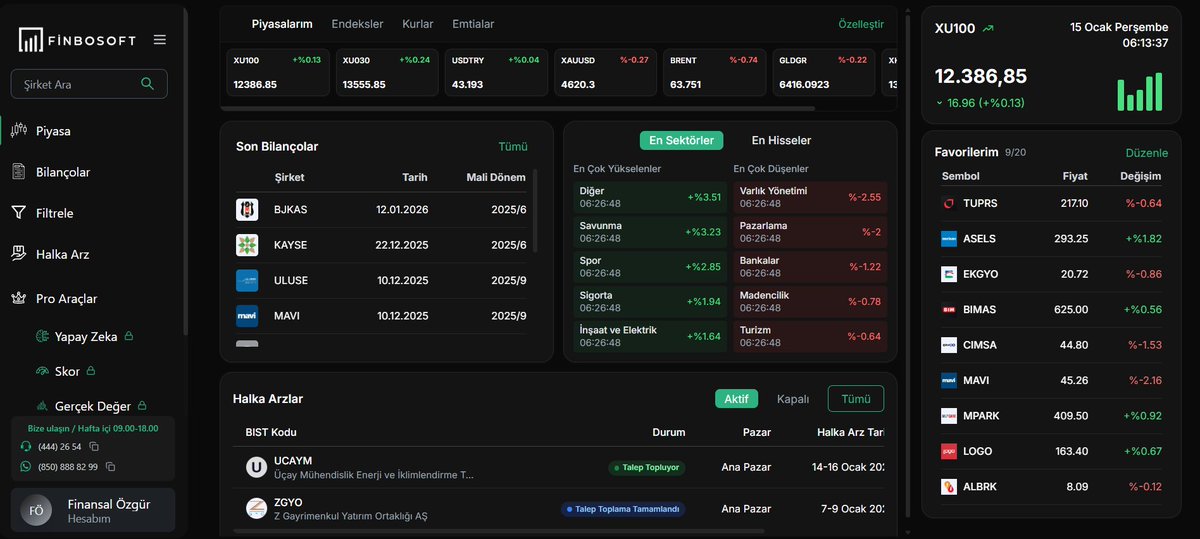Expand the Pro Araçlar section

pos(66,298)
